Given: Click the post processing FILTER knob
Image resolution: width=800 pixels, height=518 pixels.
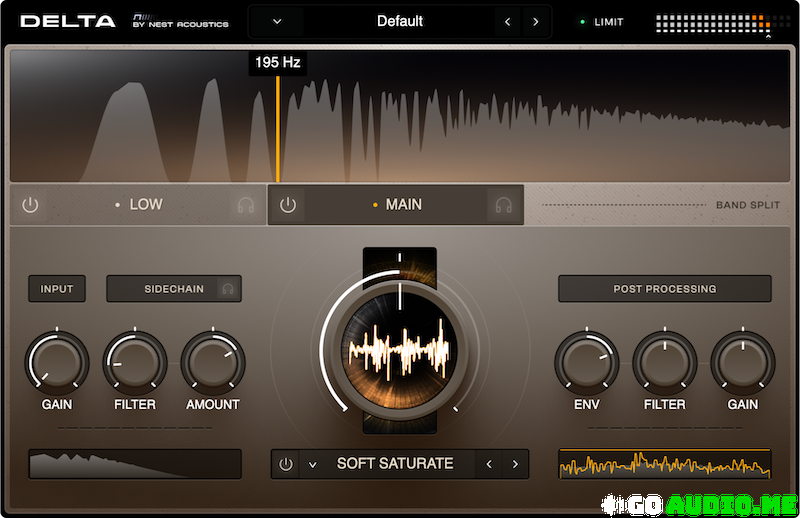Looking at the screenshot, I should pos(665,363).
